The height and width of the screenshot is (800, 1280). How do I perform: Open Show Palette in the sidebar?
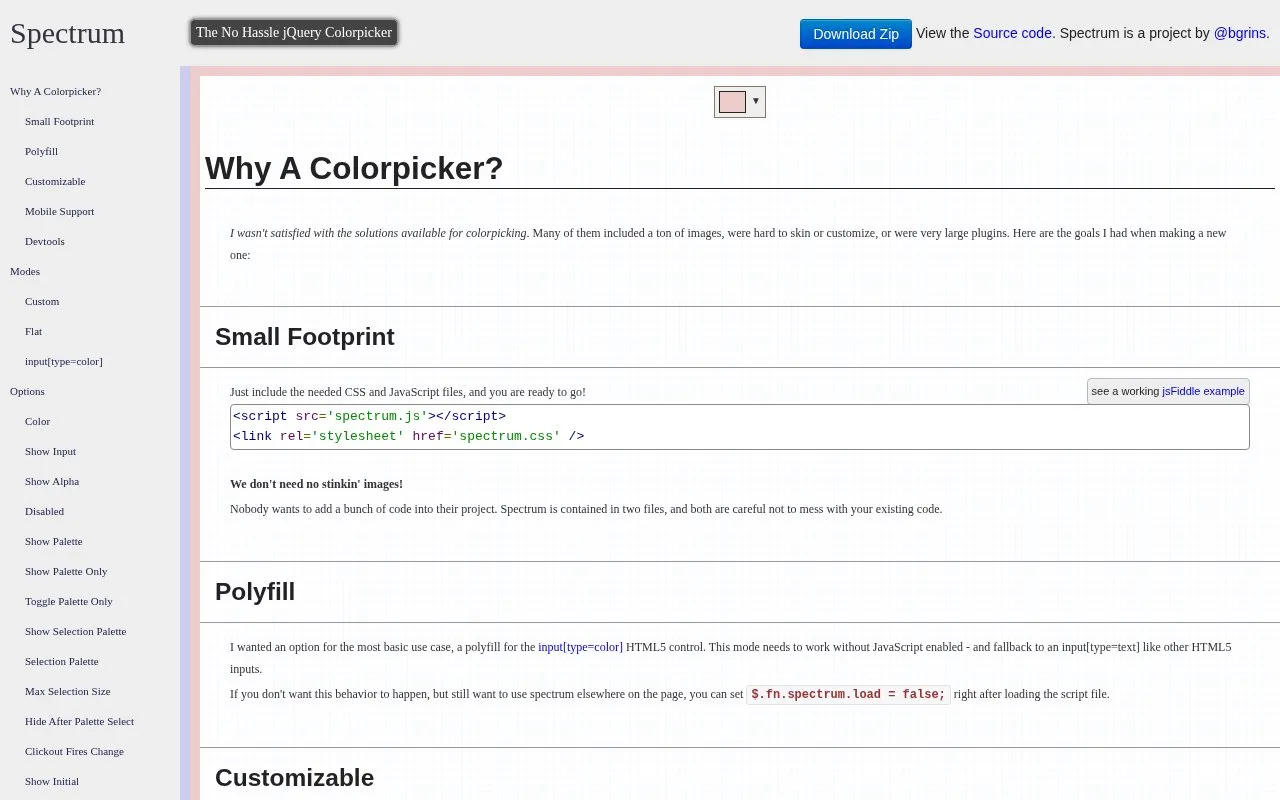54,541
